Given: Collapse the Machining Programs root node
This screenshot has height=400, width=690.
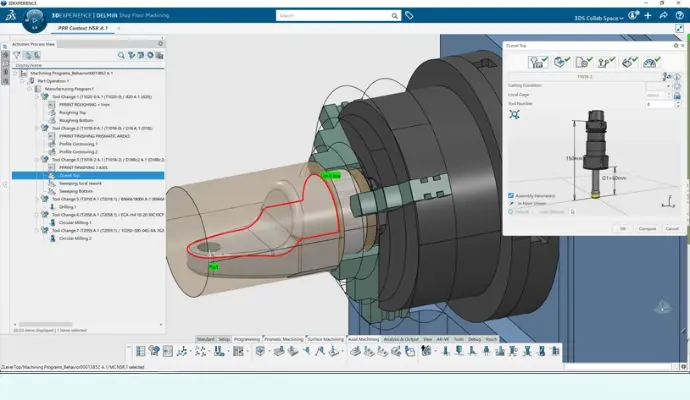Looking at the screenshot, I should 15,73.
